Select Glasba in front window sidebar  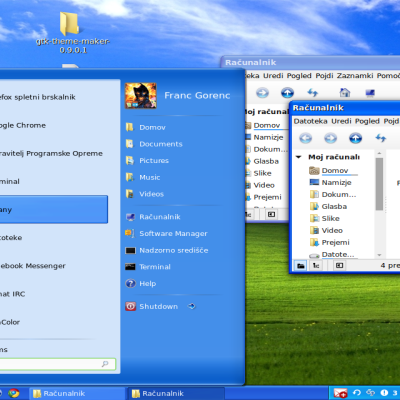(x=328, y=207)
